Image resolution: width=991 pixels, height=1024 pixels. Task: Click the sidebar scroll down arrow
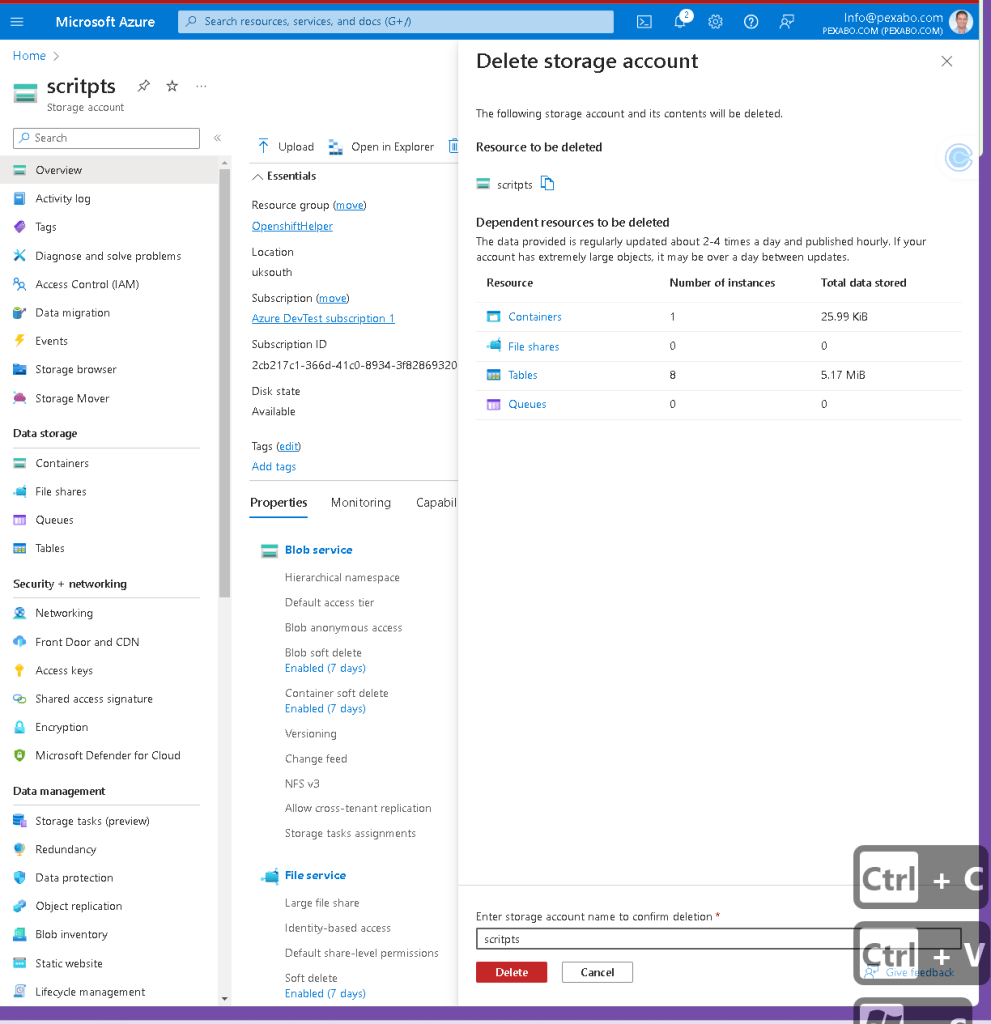(x=225, y=999)
